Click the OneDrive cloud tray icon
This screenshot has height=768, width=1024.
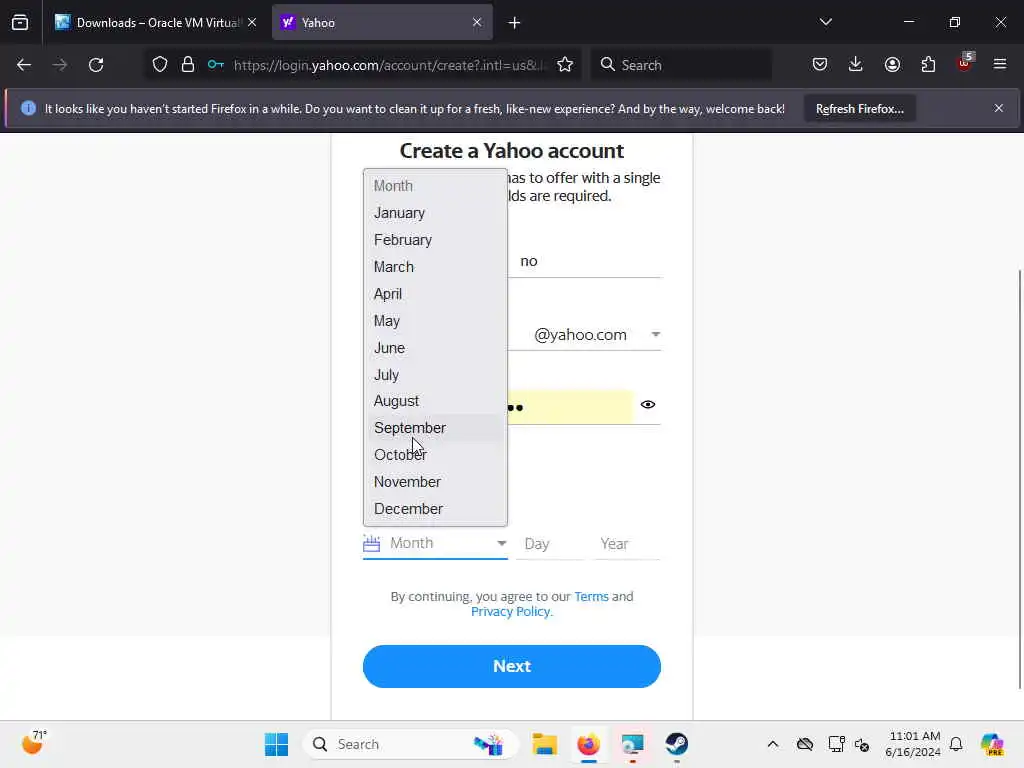[x=805, y=744]
